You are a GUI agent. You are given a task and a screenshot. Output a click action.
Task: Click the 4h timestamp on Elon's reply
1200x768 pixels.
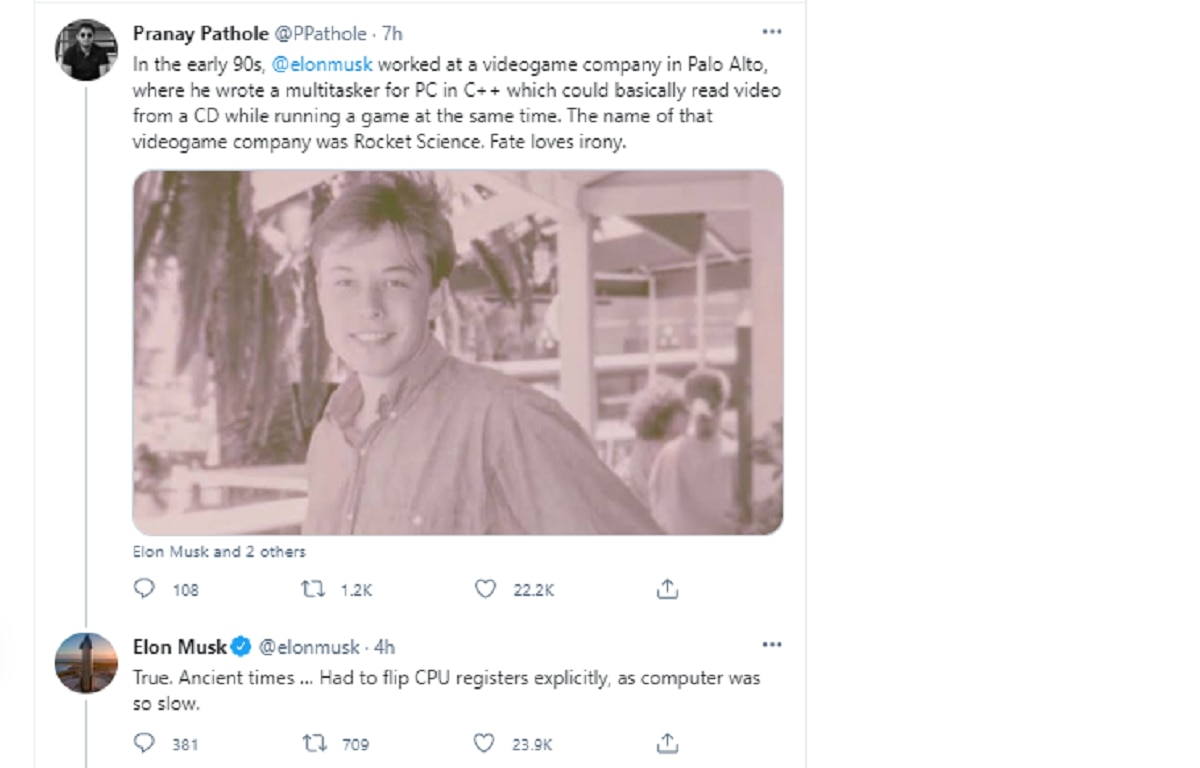385,647
